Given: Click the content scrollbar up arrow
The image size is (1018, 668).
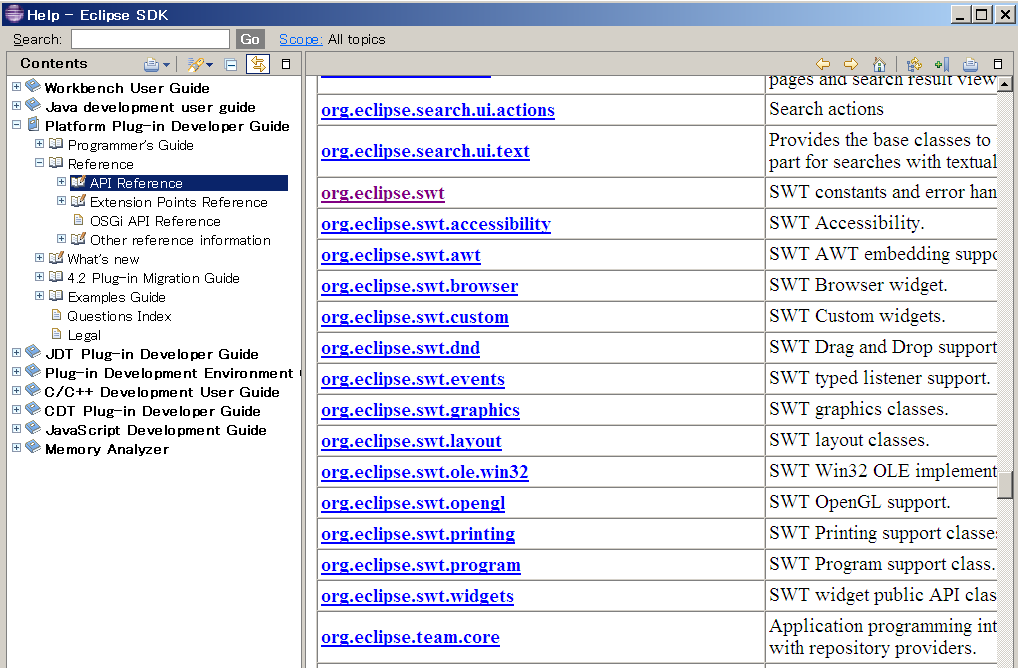Looking at the screenshot, I should (1004, 84).
